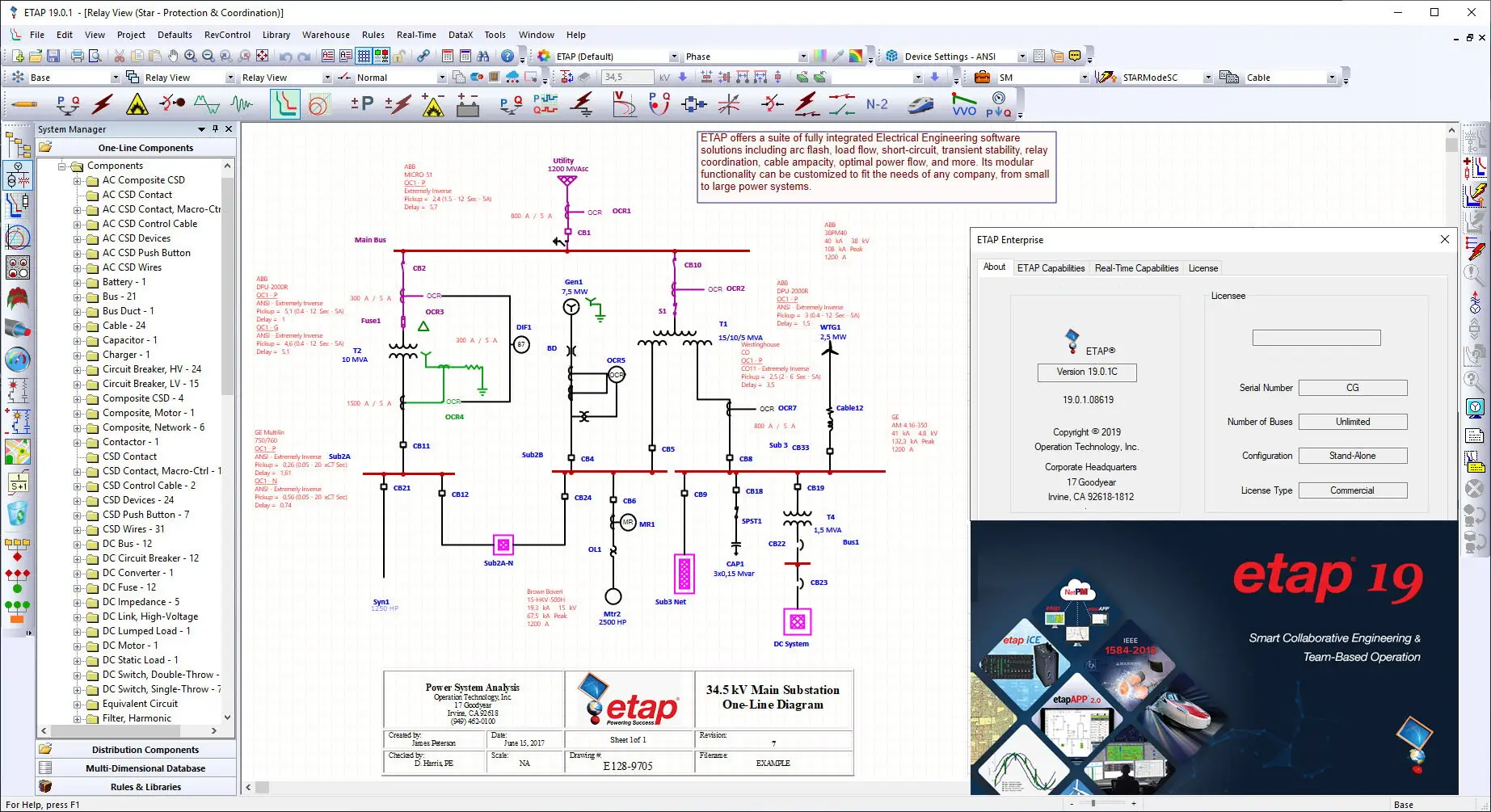Click the Zoom Out magnifier icon
This screenshot has height=812, width=1491.
(208, 56)
